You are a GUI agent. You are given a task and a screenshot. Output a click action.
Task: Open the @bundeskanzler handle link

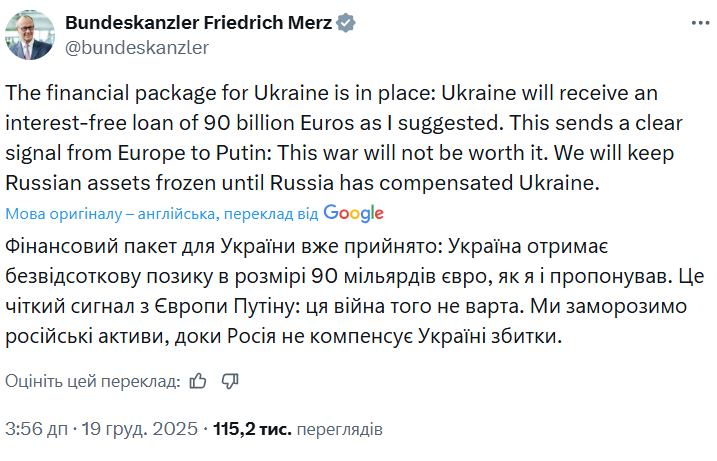136,46
